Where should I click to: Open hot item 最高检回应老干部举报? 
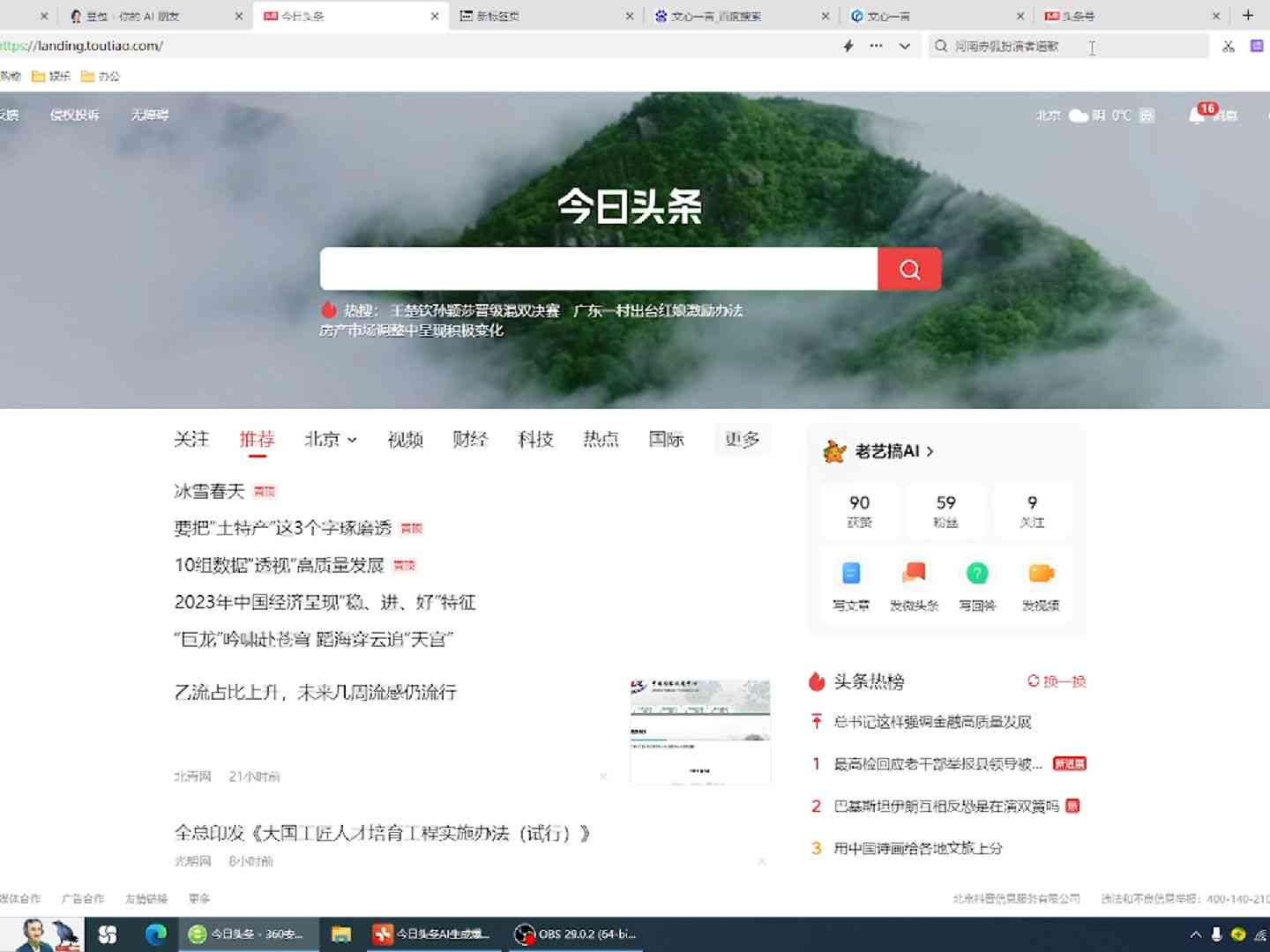(x=938, y=764)
